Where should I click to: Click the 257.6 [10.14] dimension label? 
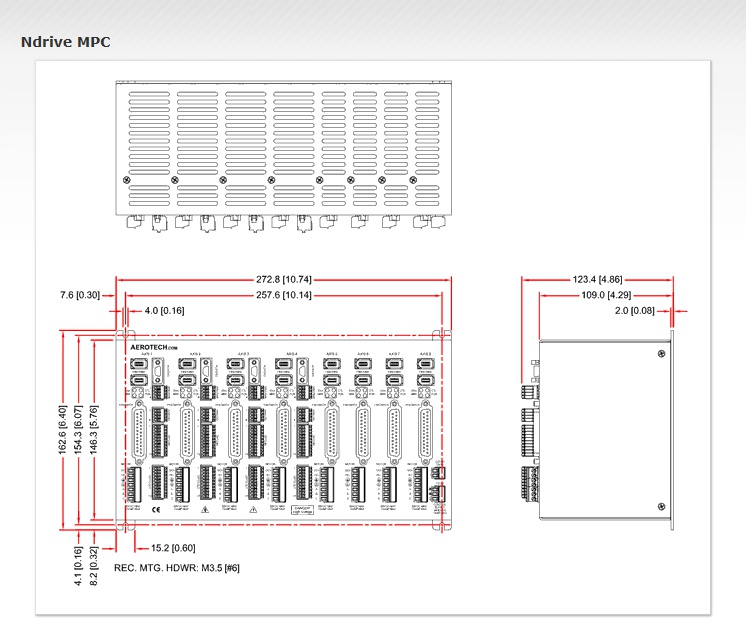pyautogui.click(x=284, y=295)
